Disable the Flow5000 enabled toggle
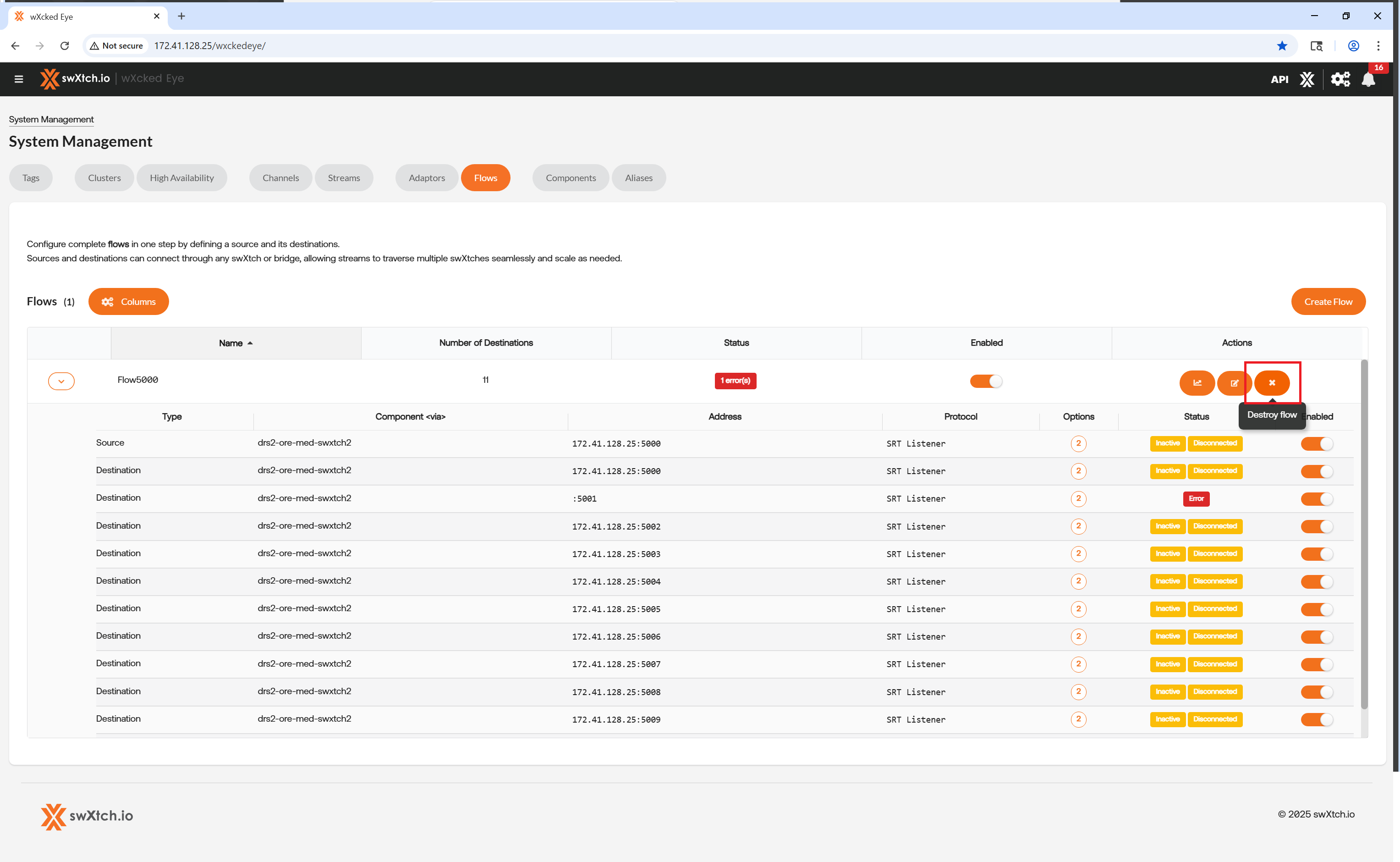1400x862 pixels. tap(986, 381)
